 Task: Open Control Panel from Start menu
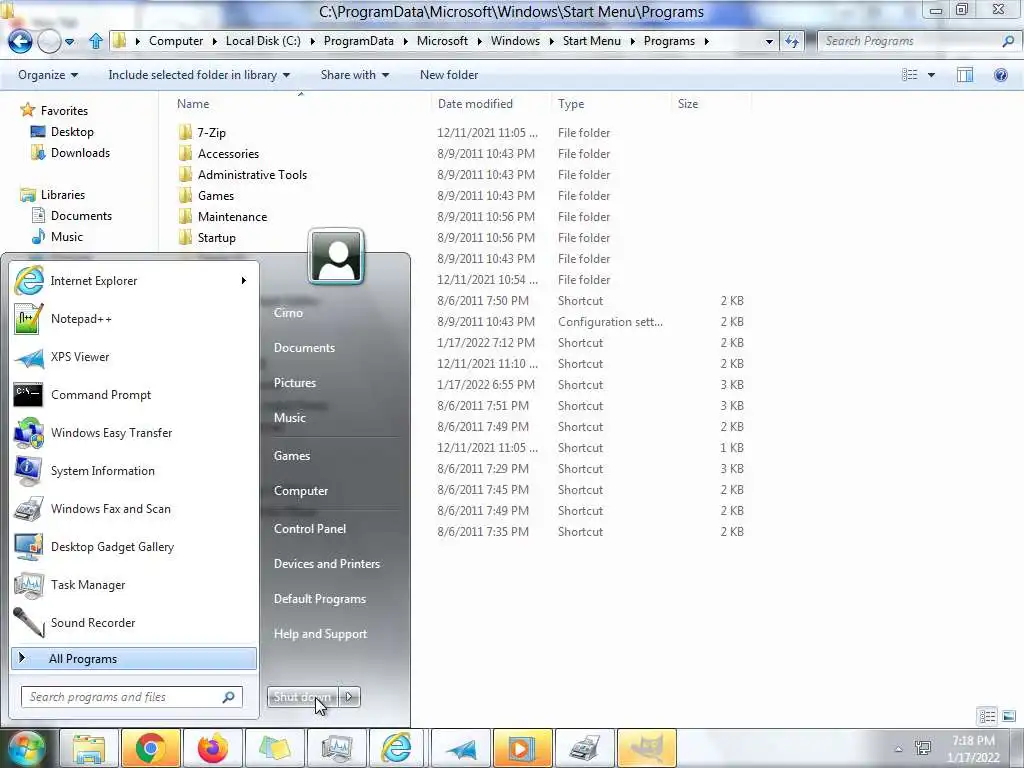310,529
